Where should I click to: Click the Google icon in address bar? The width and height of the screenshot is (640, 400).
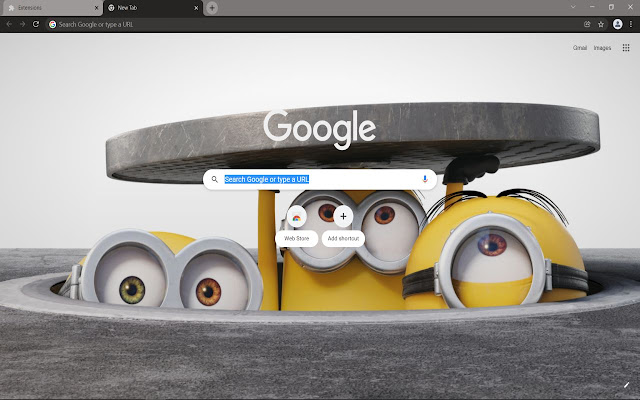coord(52,24)
